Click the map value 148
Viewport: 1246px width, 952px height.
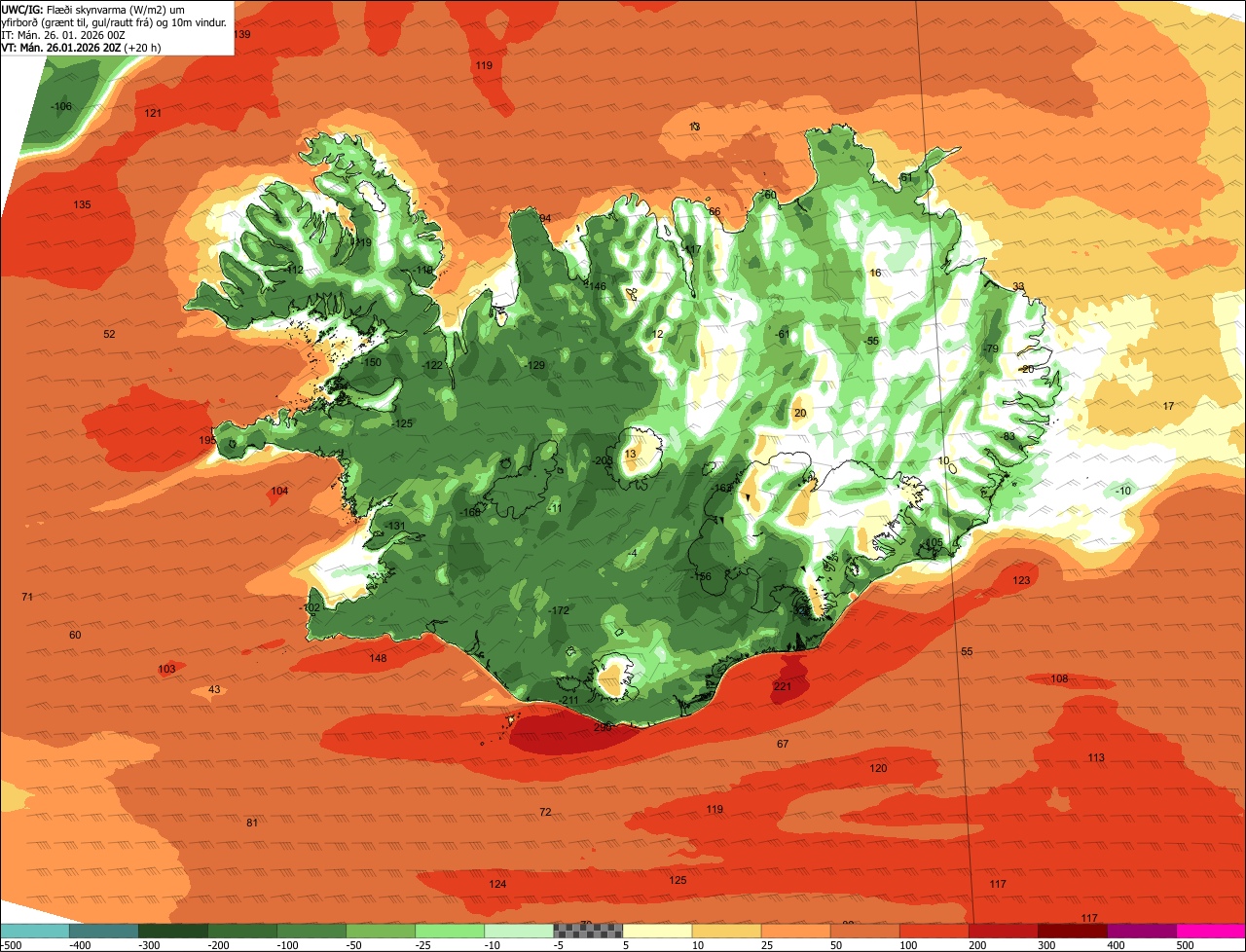click(378, 658)
